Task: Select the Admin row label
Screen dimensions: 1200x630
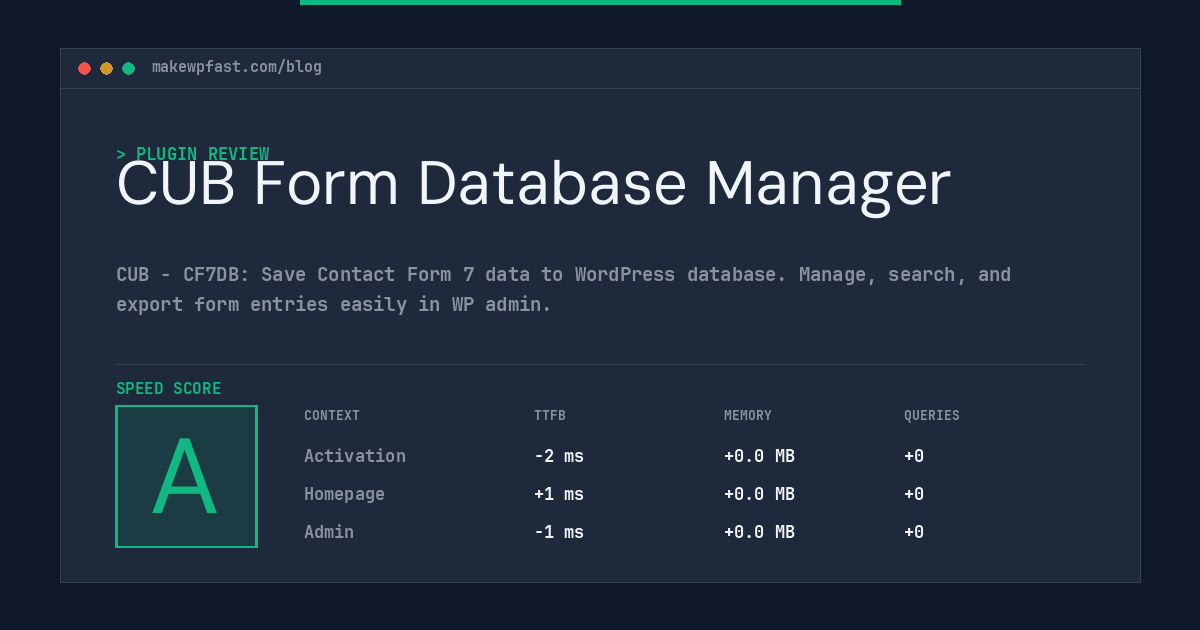Action: 329,532
